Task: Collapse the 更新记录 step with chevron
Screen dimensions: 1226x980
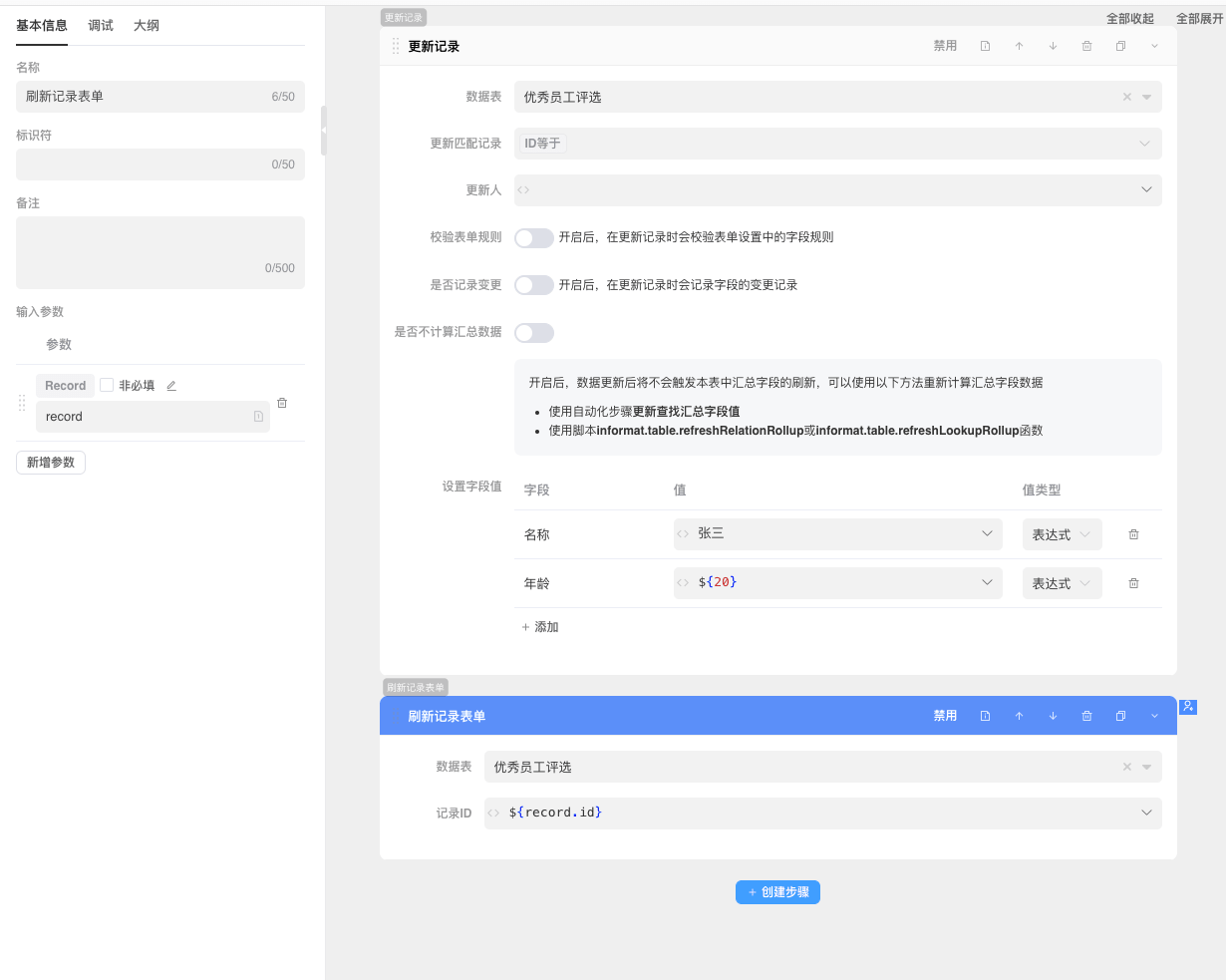Action: 1154,46
